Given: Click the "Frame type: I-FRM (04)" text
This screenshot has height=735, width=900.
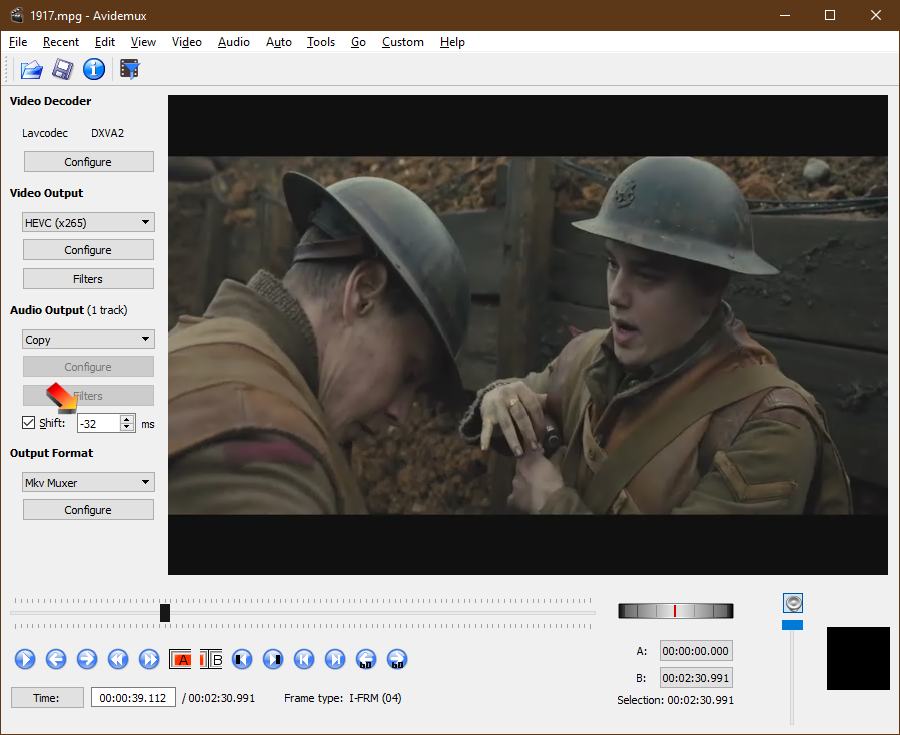Looking at the screenshot, I should tap(343, 698).
